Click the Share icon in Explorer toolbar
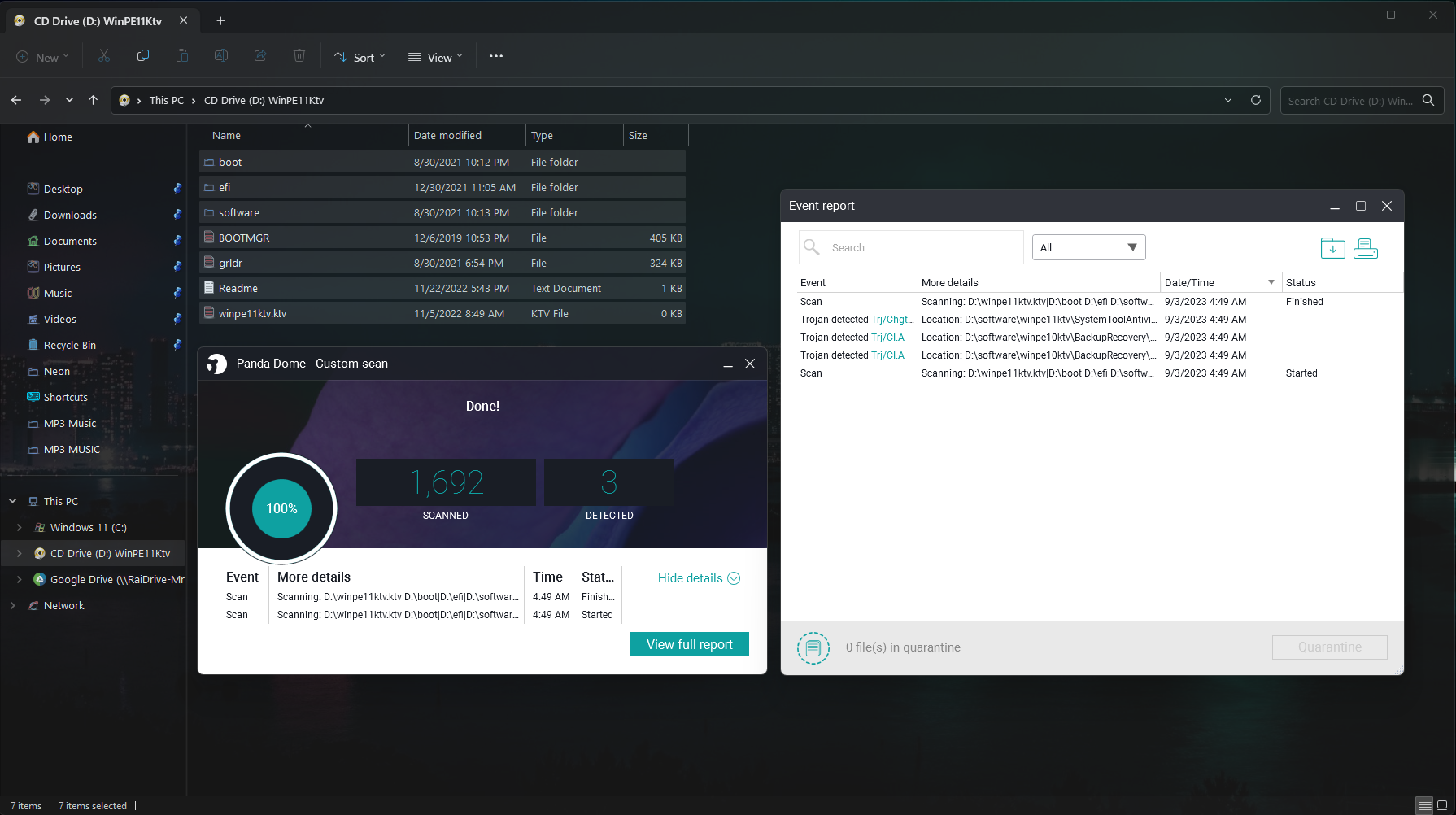The height and width of the screenshot is (815, 1456). (x=260, y=56)
